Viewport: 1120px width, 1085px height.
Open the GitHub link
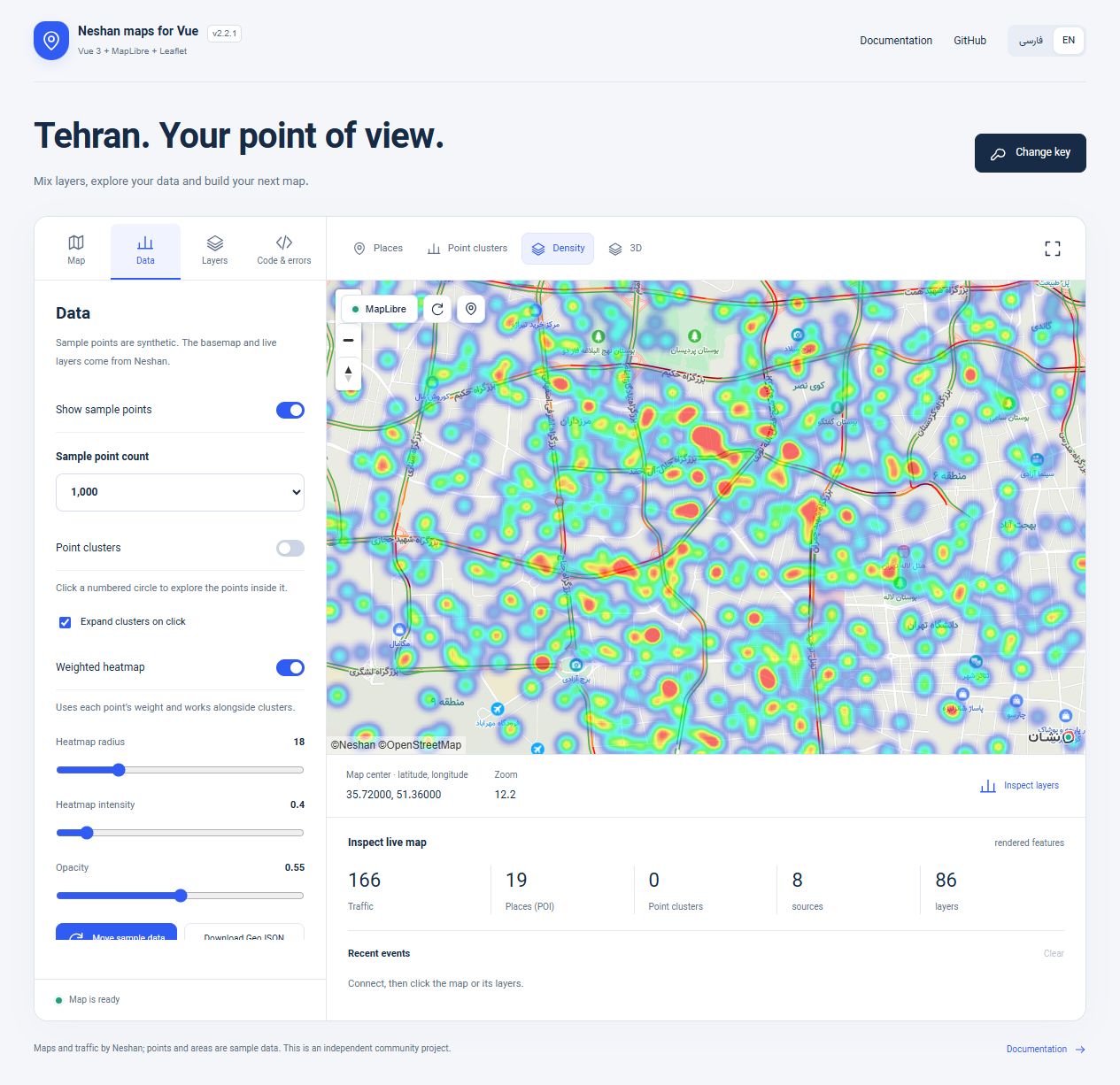(x=969, y=41)
